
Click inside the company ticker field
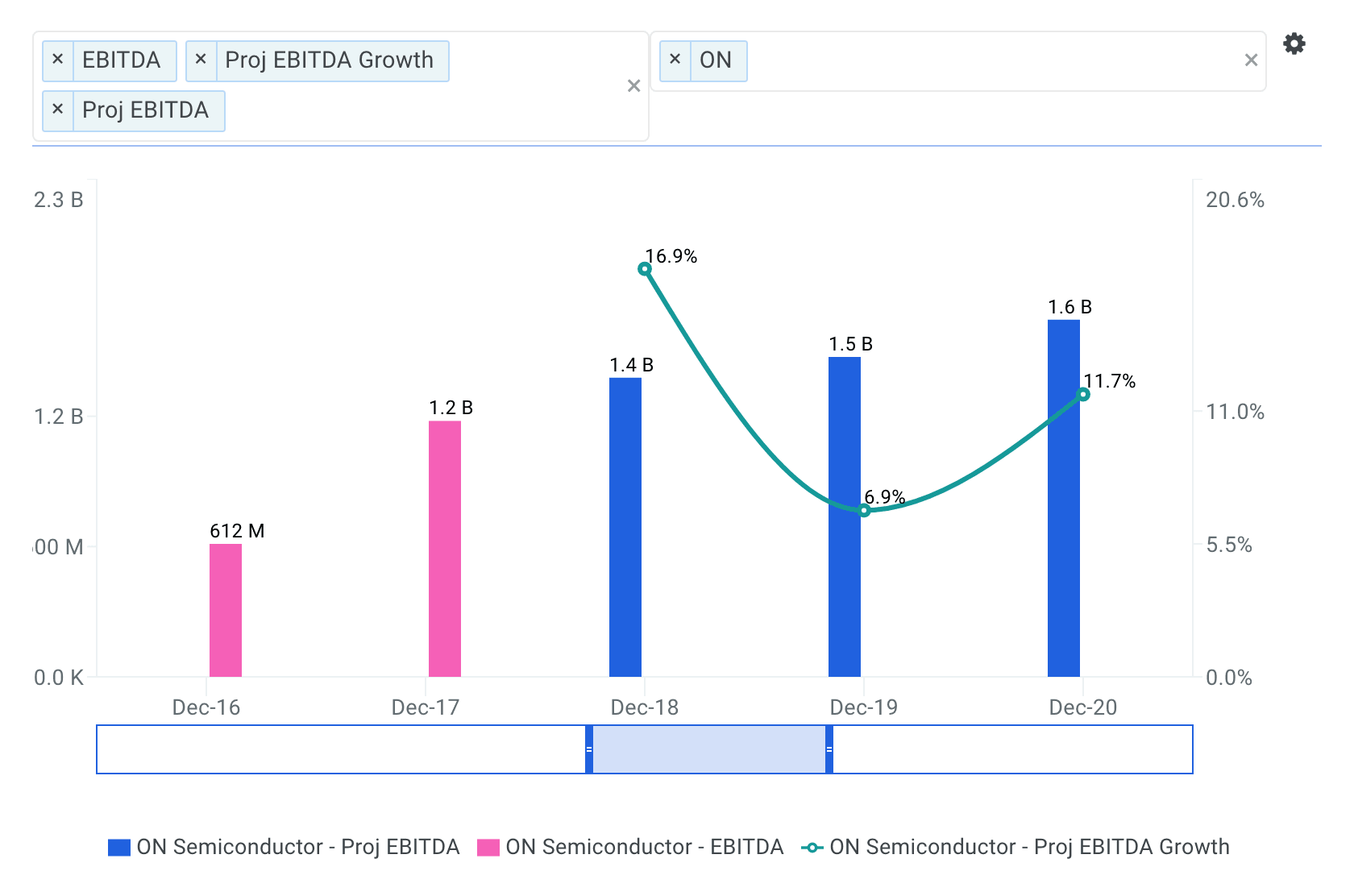991,61
